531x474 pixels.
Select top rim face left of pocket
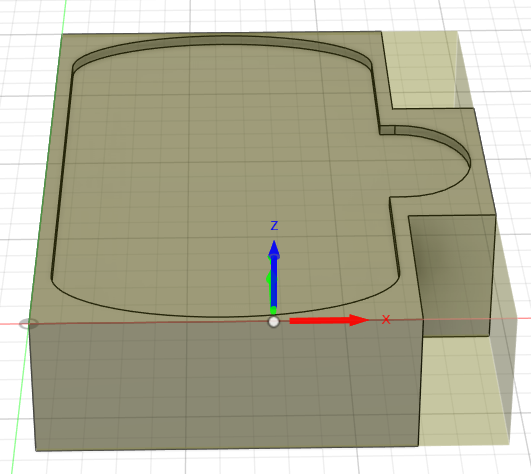(51, 169)
